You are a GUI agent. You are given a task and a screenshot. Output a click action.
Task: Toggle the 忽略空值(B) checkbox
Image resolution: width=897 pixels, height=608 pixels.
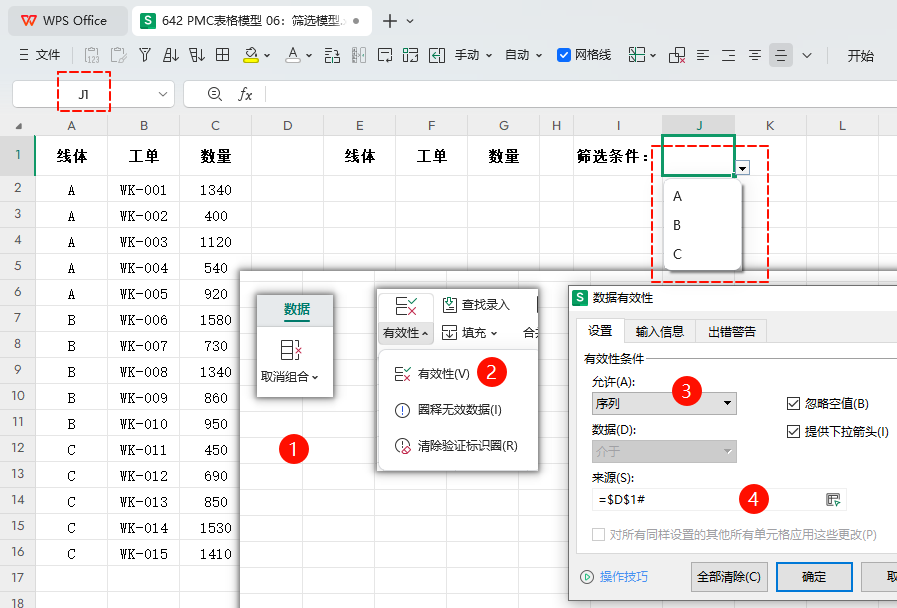click(793, 404)
